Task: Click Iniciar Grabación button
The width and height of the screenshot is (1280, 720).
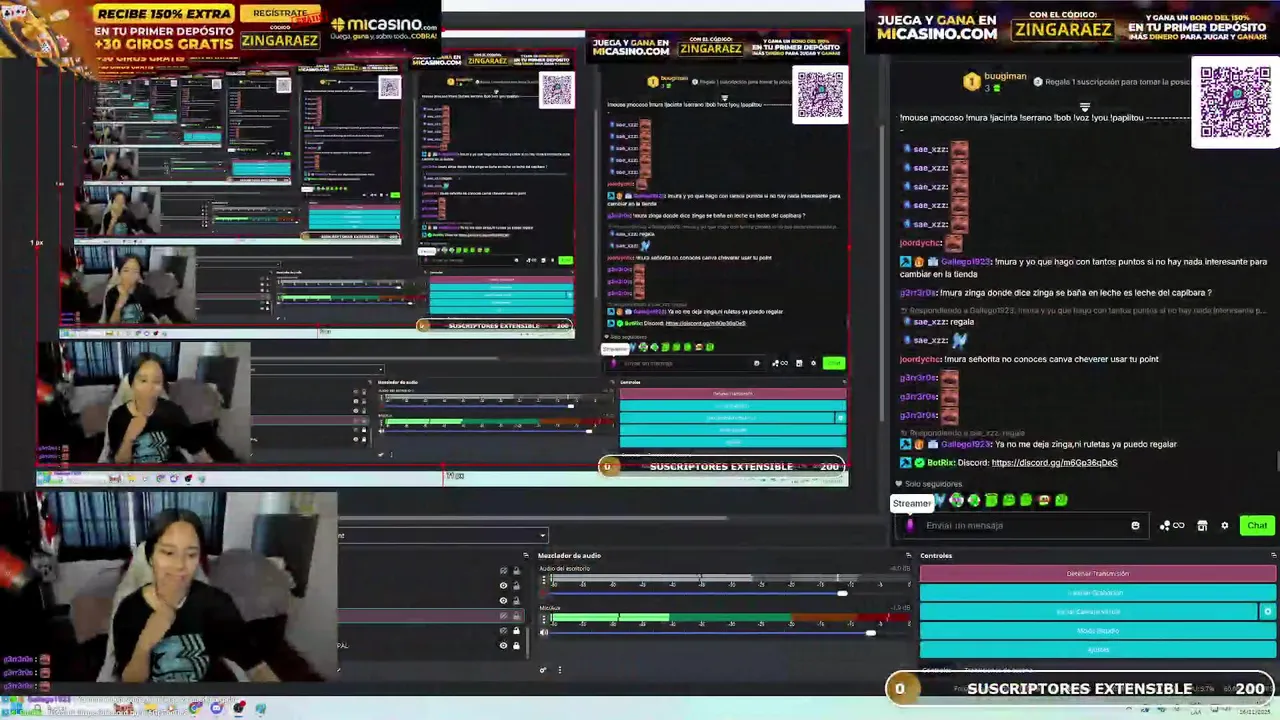Action: pyautogui.click(x=1098, y=592)
